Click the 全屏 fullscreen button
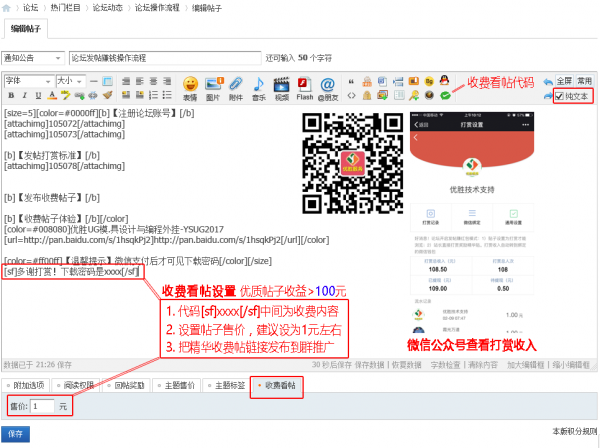The height and width of the screenshot is (448, 600). 565,80
